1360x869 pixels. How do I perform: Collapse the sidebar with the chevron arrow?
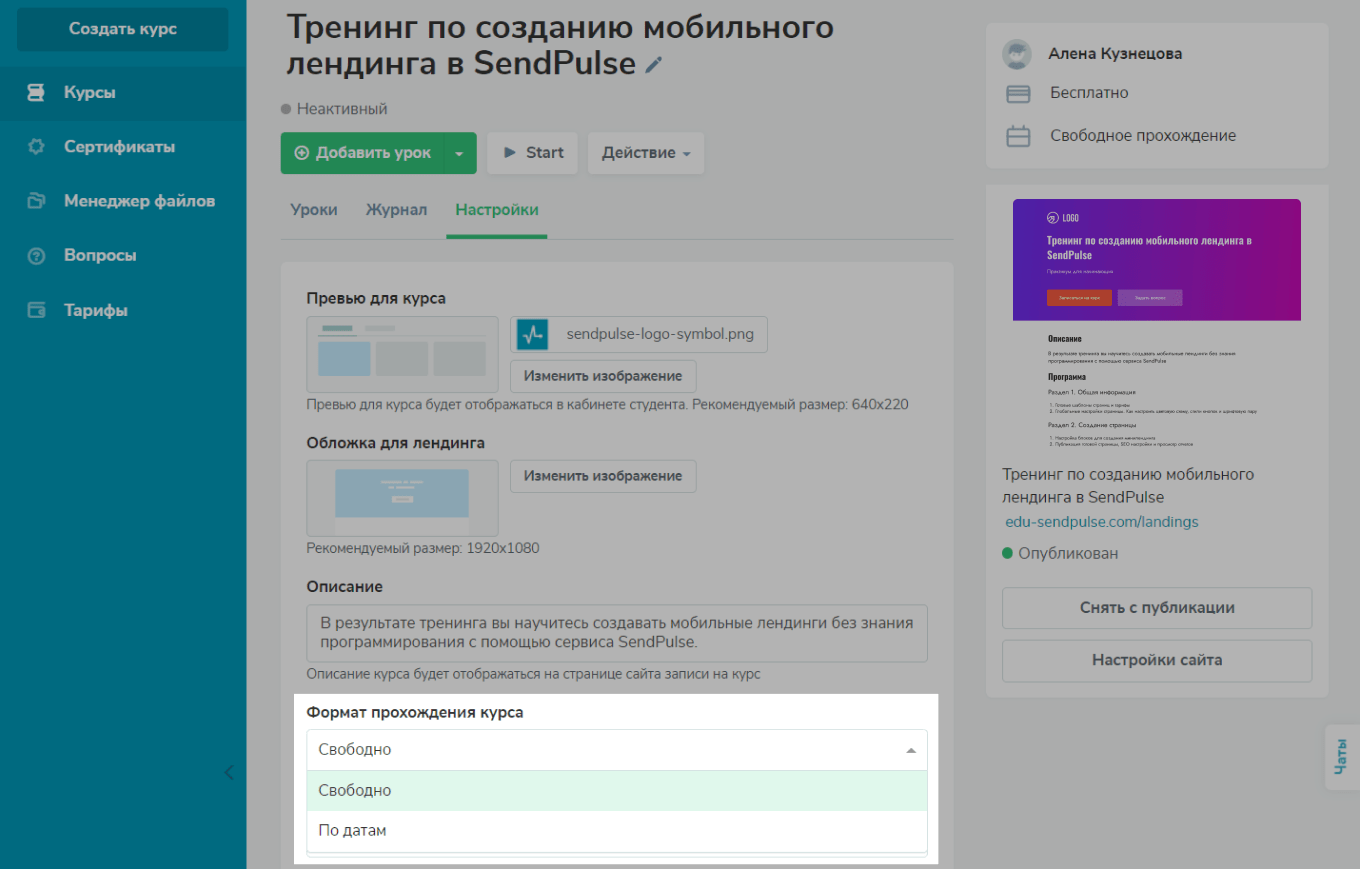tap(228, 772)
